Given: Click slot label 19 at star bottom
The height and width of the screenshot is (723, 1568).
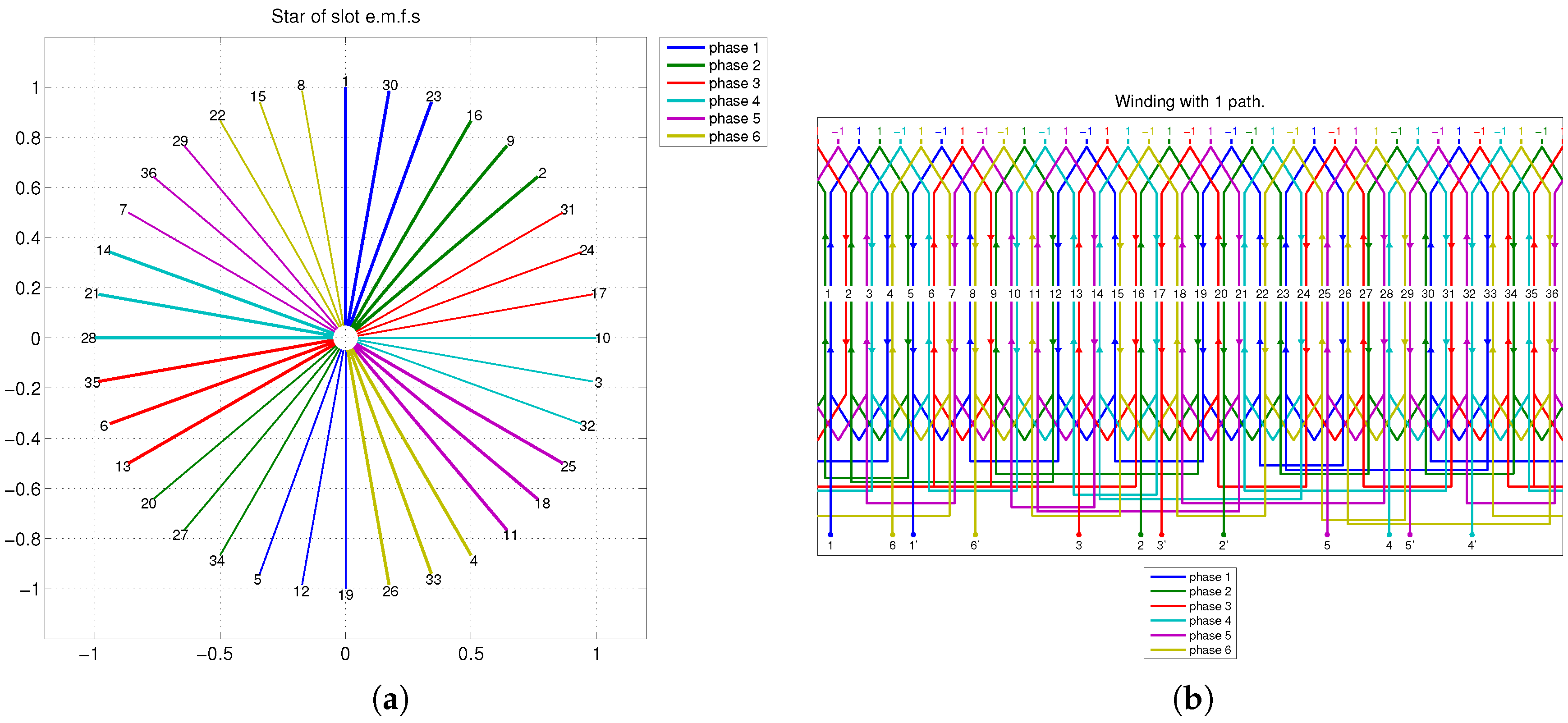Looking at the screenshot, I should click(x=345, y=595).
